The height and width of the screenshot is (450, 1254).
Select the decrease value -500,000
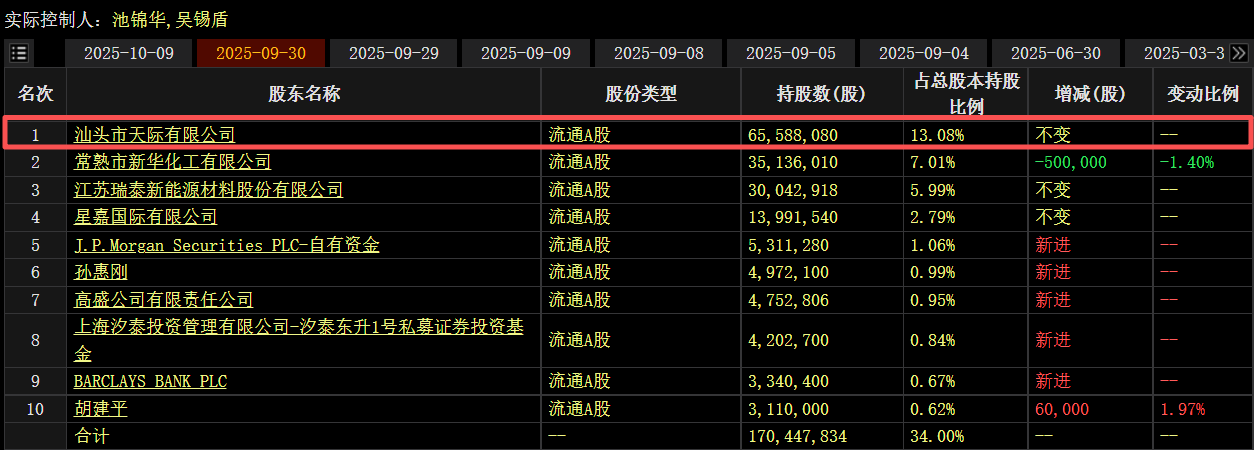tap(1071, 162)
